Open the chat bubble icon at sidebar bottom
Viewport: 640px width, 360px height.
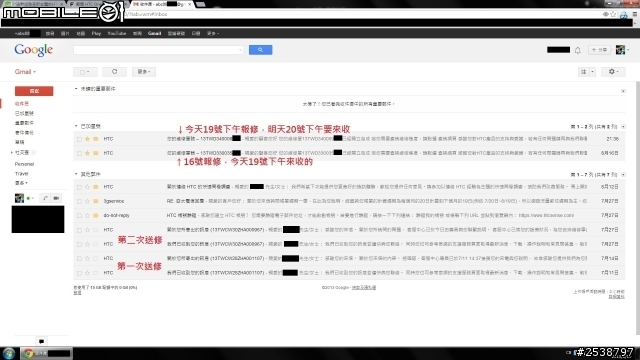tap(41, 341)
